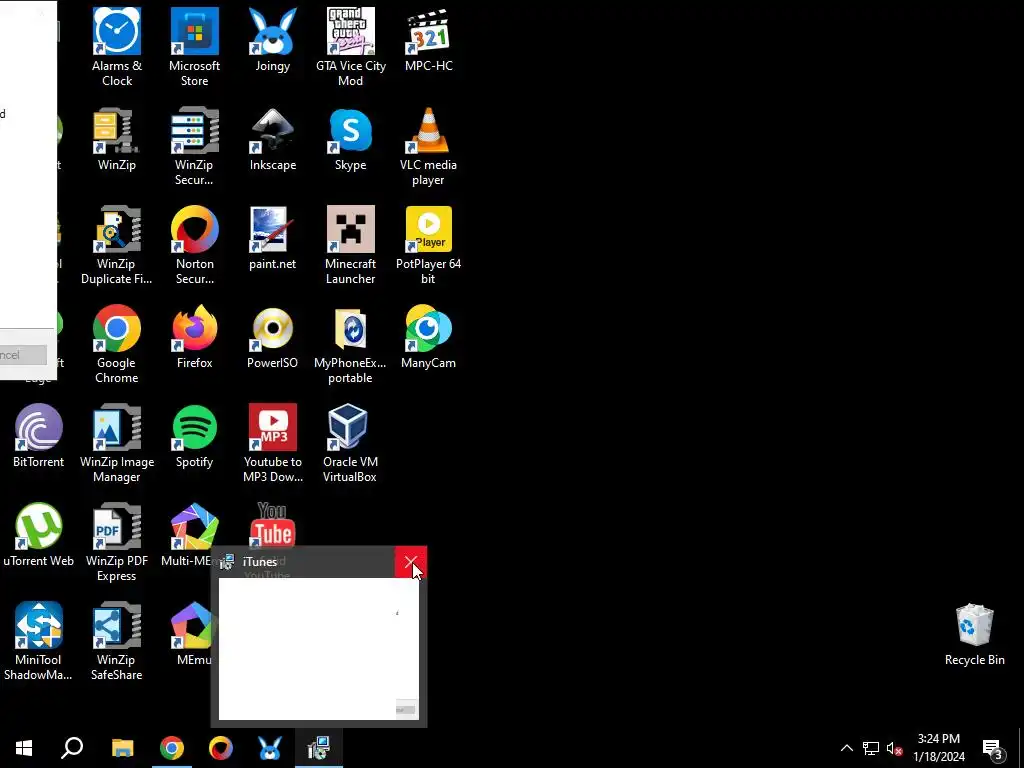Open the Microsoft Store desktop shortcut
Viewport: 1024px width, 768px height.
pyautogui.click(x=195, y=46)
